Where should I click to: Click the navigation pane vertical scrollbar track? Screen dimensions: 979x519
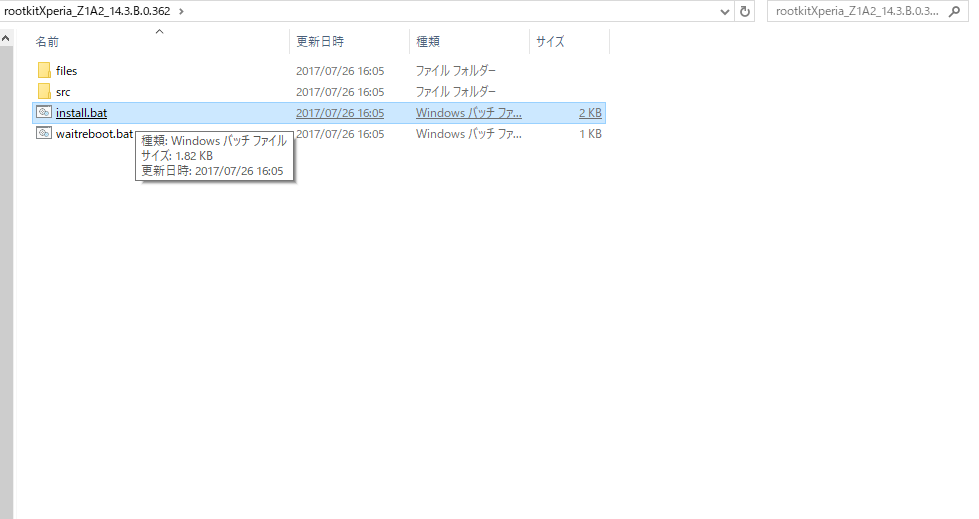tap(6, 281)
